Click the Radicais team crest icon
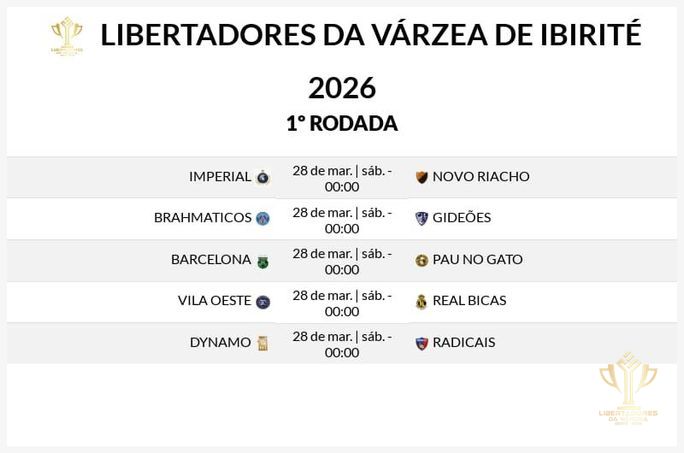Screen dimensions: 684x453 pos(421,343)
